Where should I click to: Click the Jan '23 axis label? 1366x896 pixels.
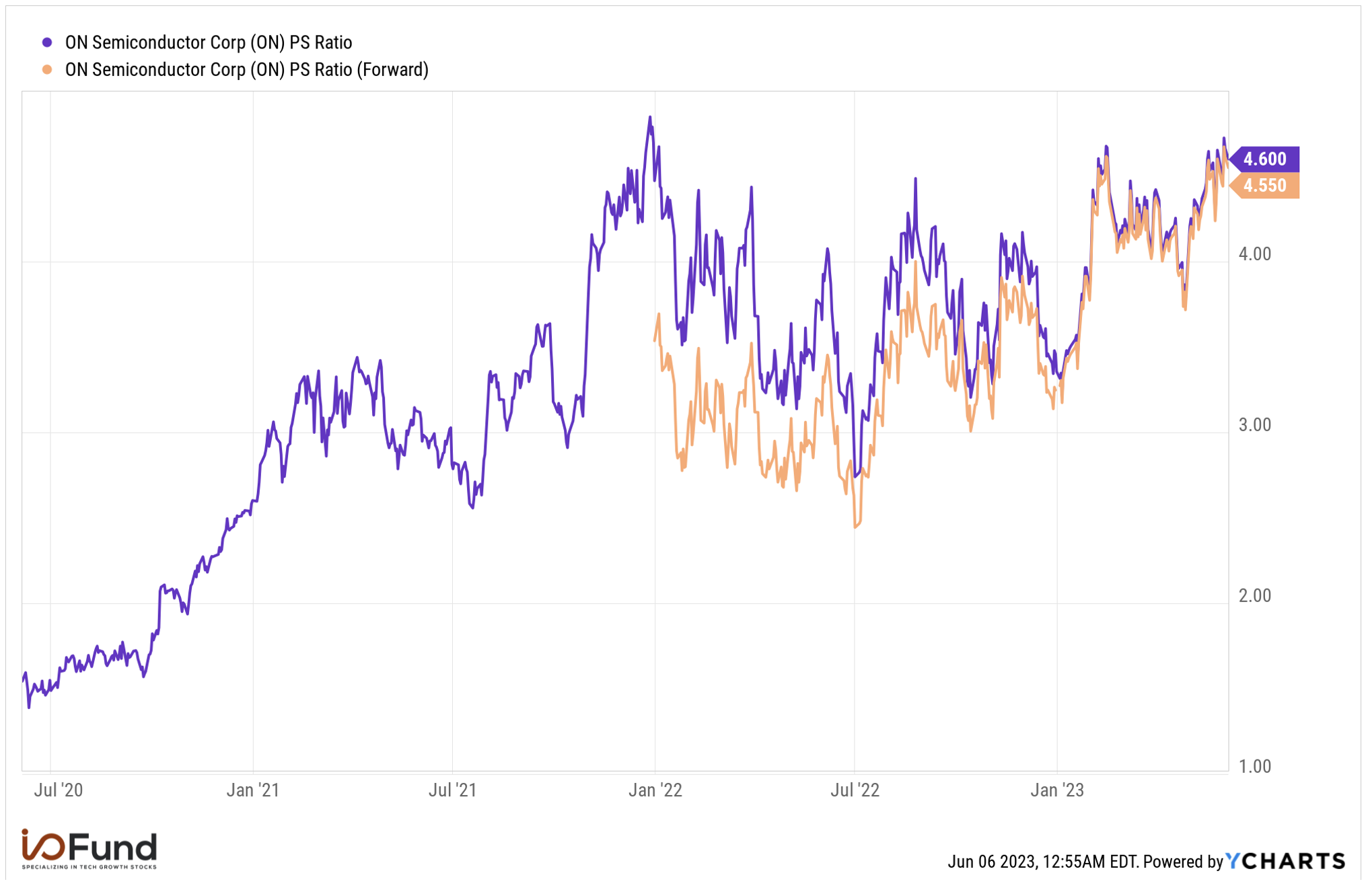click(x=1057, y=790)
